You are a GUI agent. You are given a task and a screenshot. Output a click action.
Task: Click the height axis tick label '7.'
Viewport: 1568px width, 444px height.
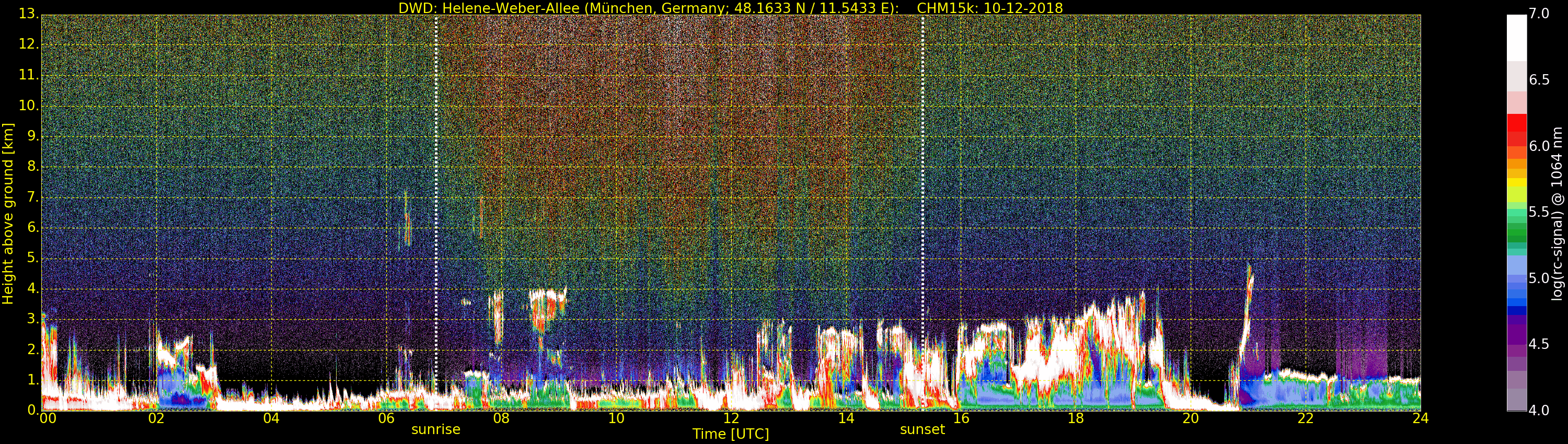(33, 197)
